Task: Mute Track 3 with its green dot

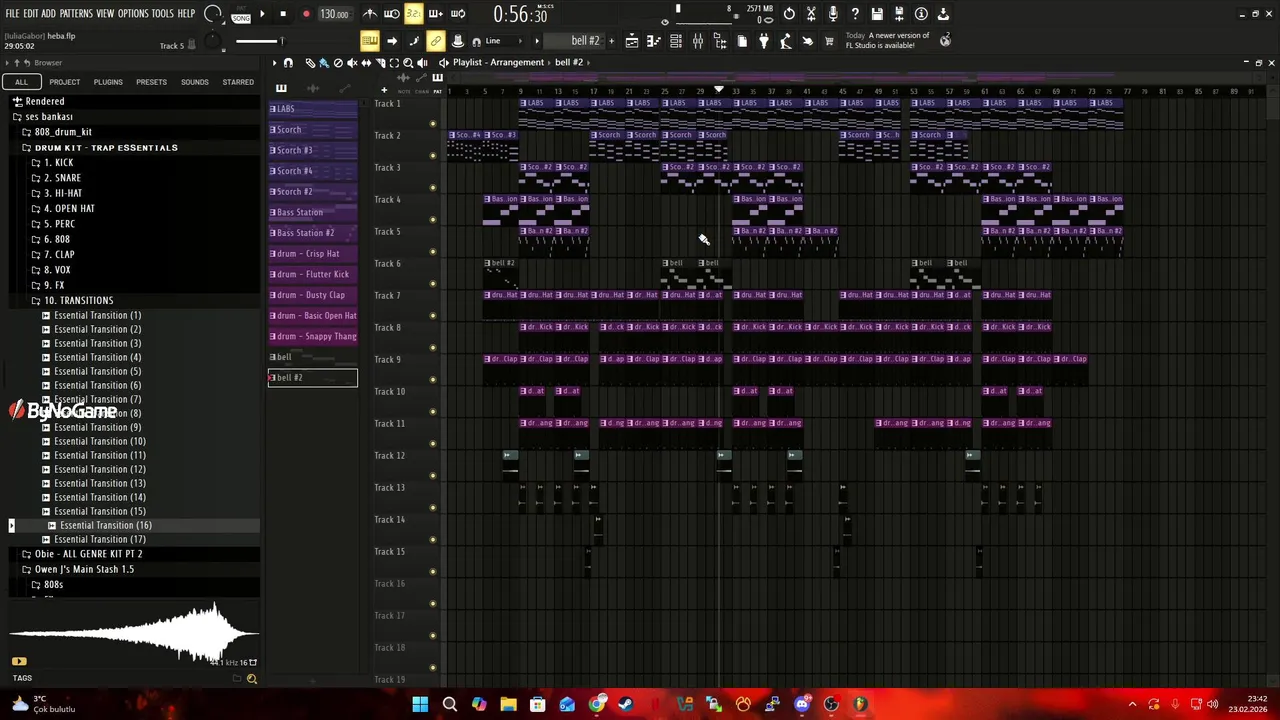Action: [433, 188]
